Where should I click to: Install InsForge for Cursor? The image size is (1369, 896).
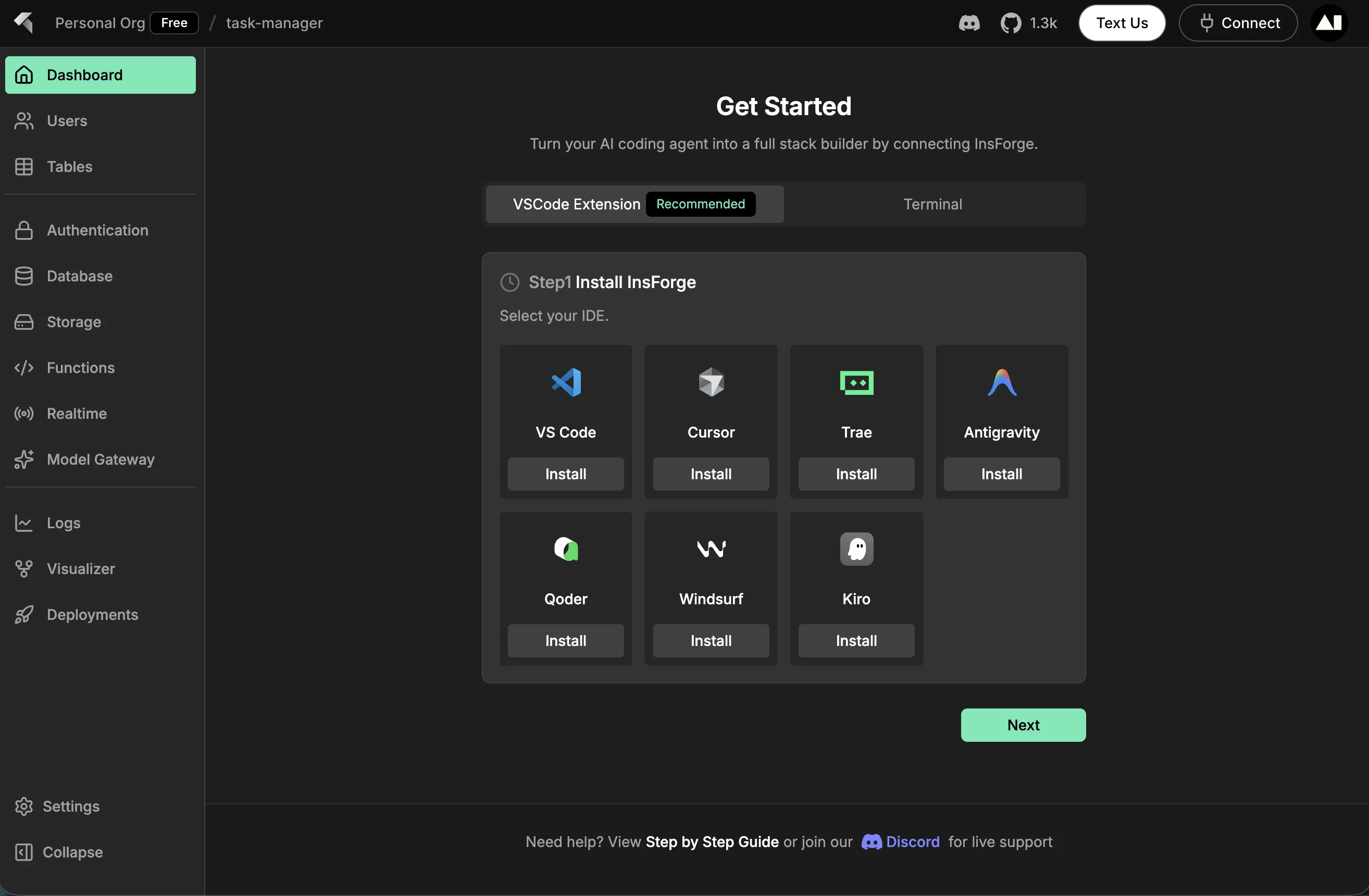tap(711, 474)
